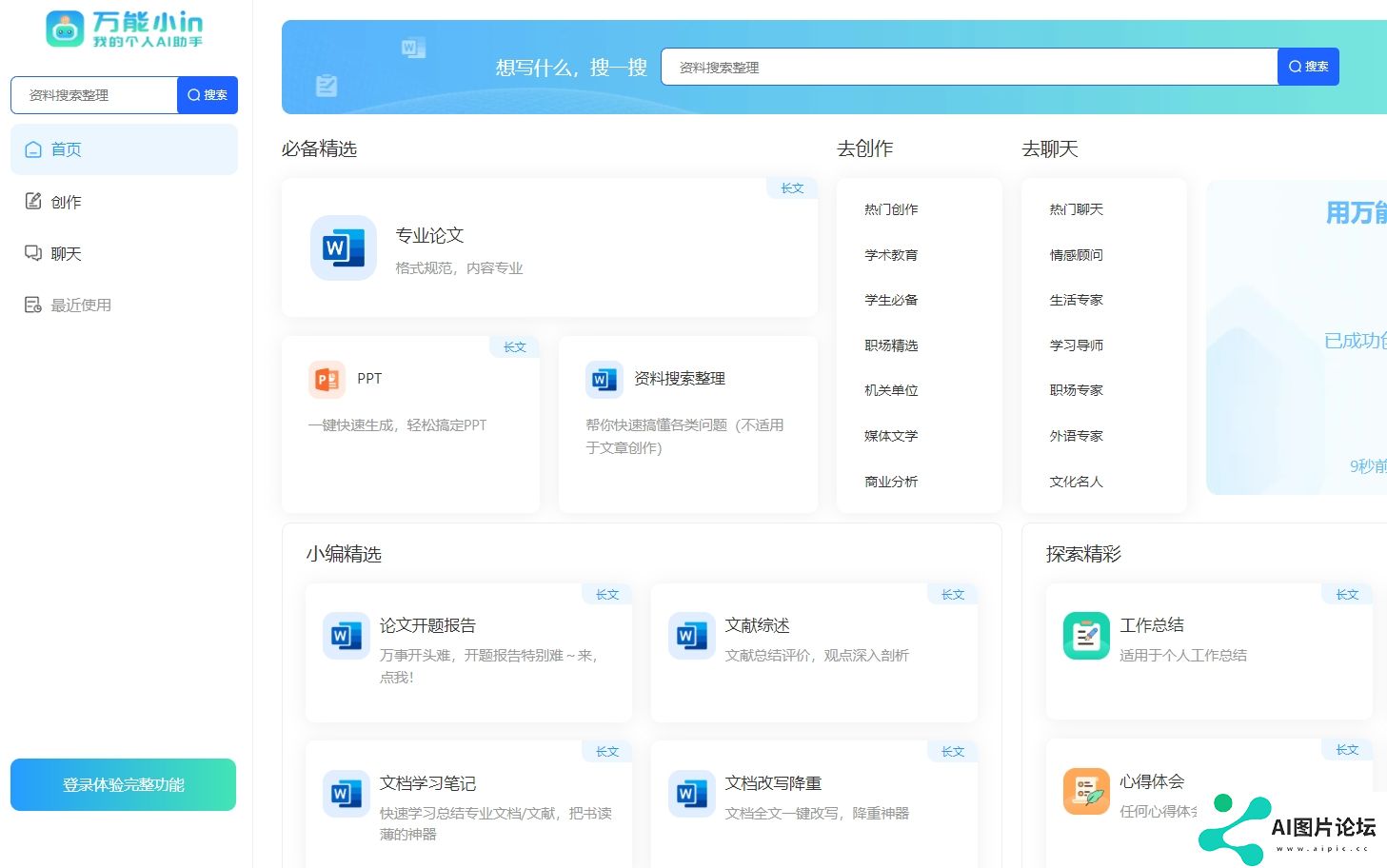The height and width of the screenshot is (868, 1387).
Task: Select 外语专家 chat category
Action: 1076,436
